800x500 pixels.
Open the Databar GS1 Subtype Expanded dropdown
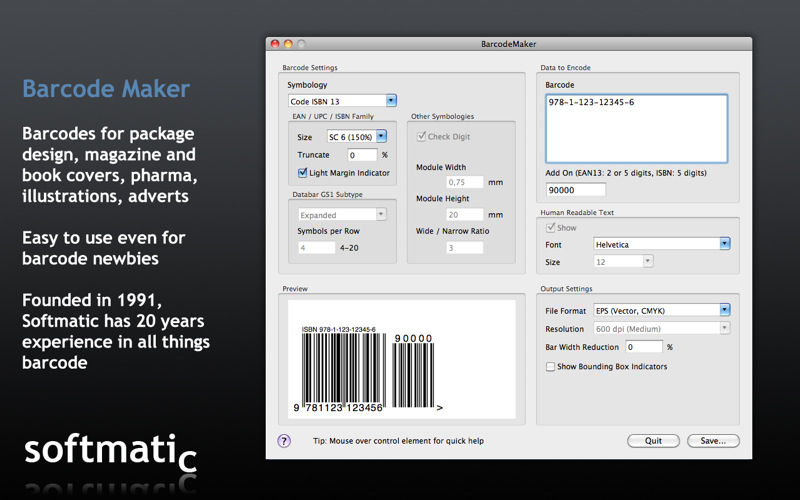(x=342, y=215)
